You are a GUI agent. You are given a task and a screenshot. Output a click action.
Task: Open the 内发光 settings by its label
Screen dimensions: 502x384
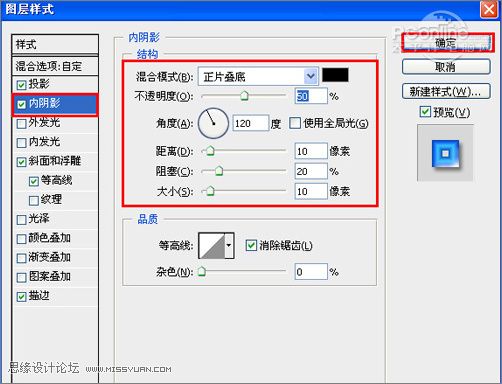tap(44, 142)
